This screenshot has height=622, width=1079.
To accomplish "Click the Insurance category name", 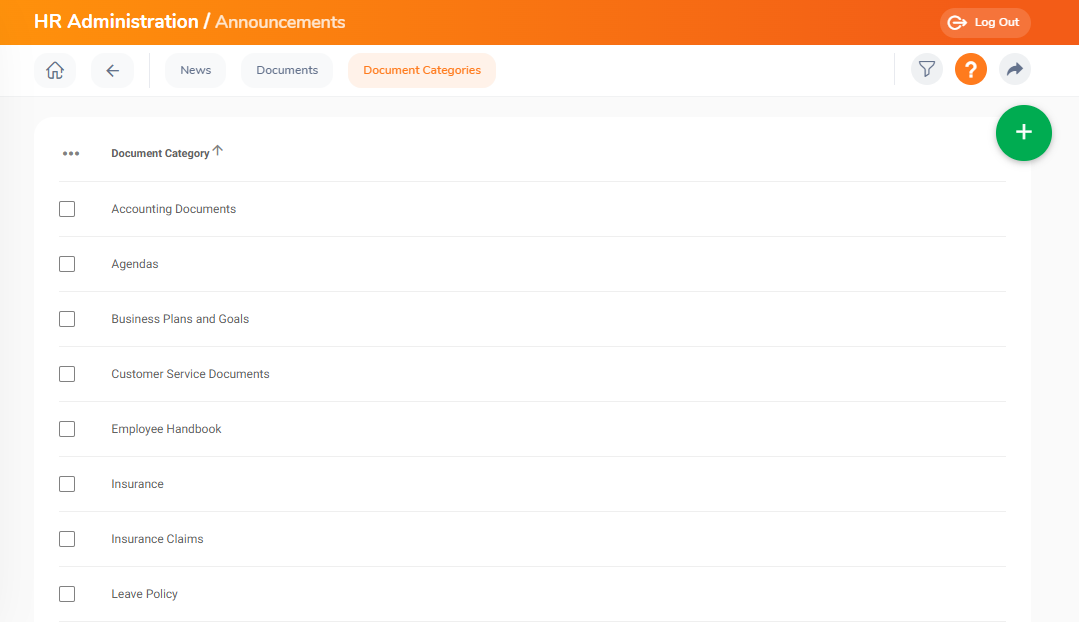I will pyautogui.click(x=138, y=484).
